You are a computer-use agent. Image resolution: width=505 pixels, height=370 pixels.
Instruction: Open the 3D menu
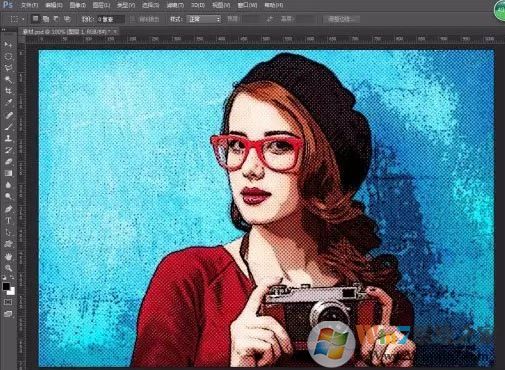pos(198,5)
